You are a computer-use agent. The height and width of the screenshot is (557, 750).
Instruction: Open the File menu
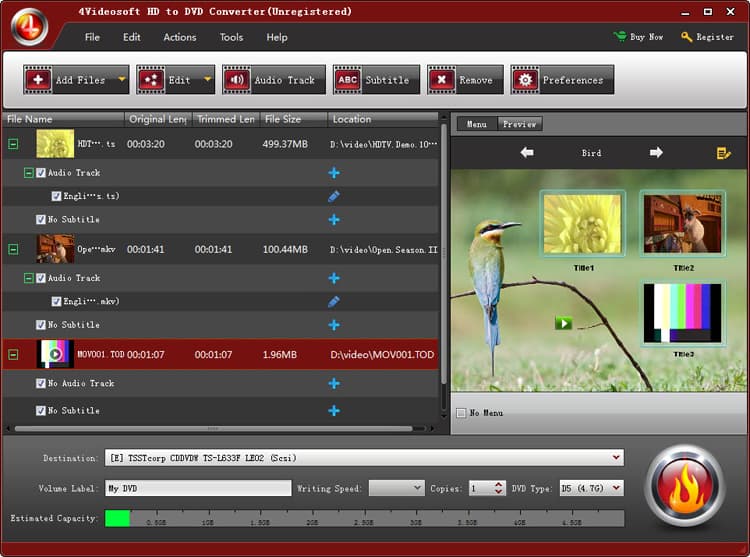pyautogui.click(x=92, y=37)
